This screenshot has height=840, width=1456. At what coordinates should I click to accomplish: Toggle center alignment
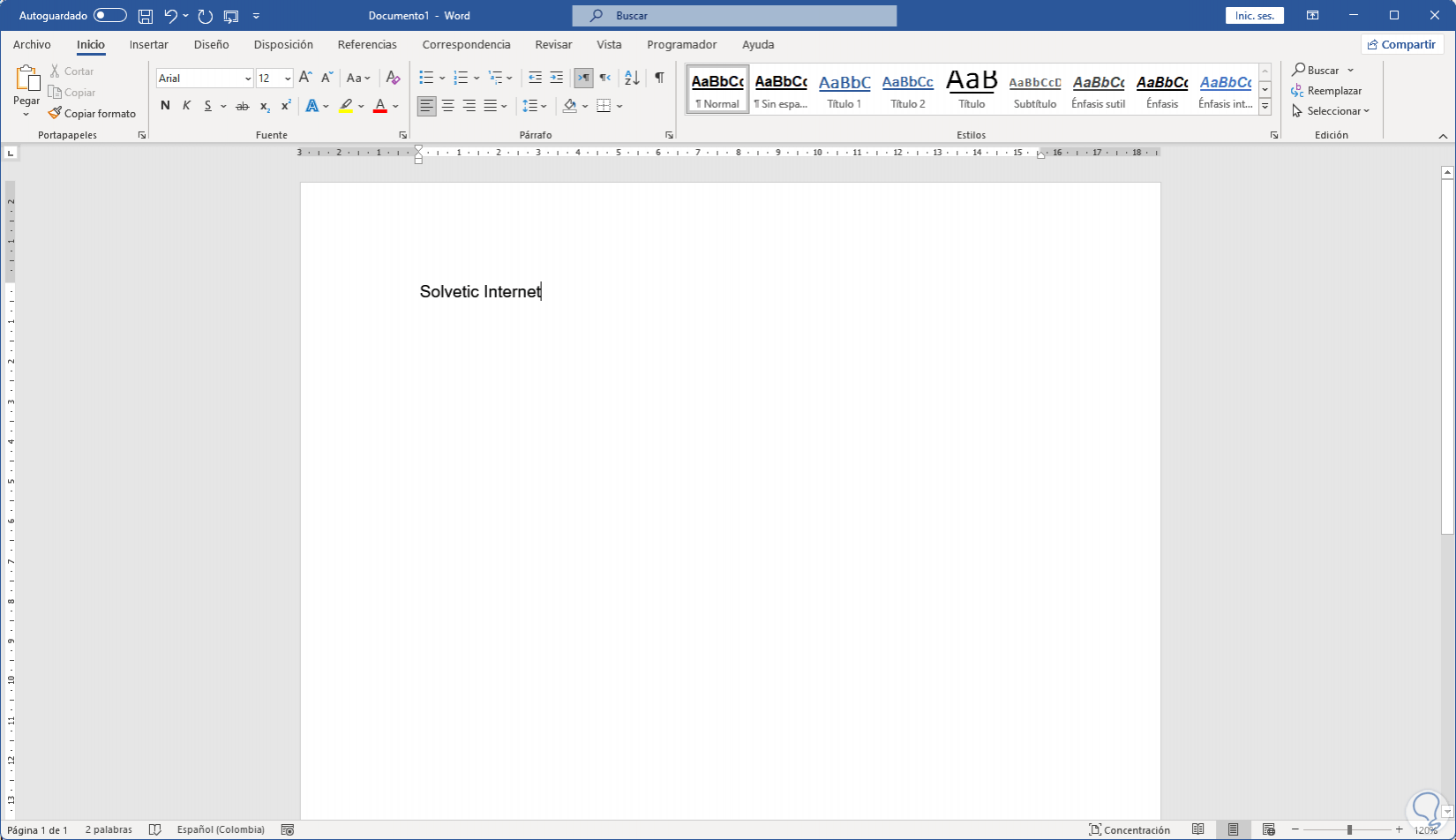pos(448,106)
